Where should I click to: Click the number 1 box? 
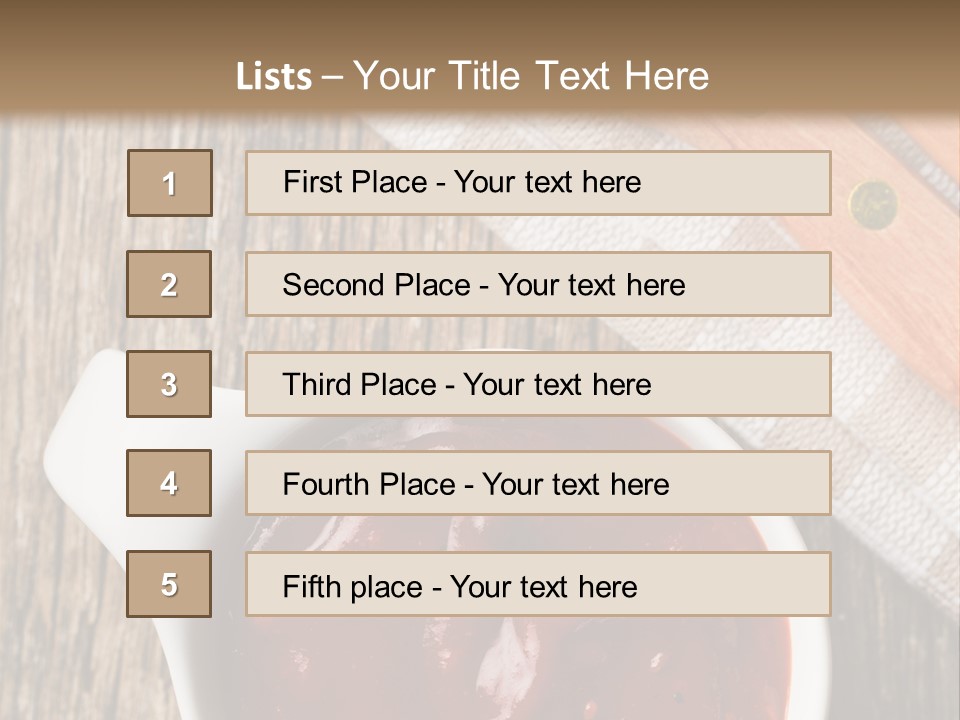point(170,183)
